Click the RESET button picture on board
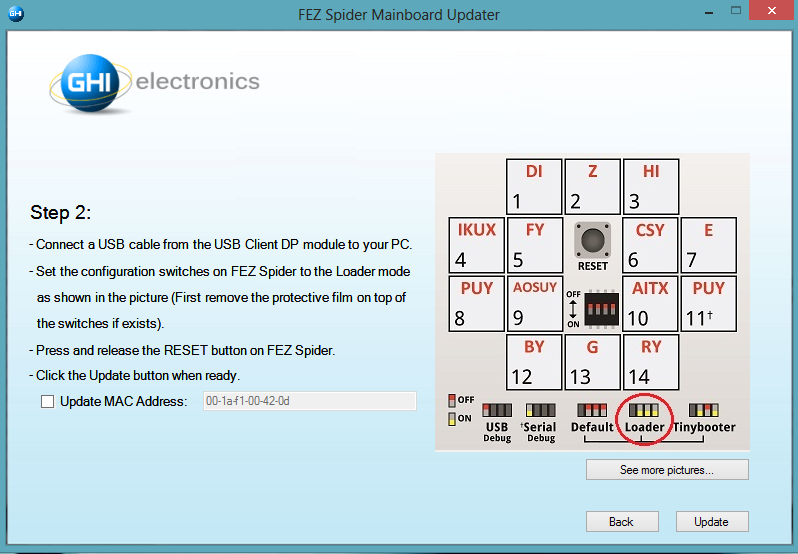The image size is (798, 554). [x=593, y=243]
